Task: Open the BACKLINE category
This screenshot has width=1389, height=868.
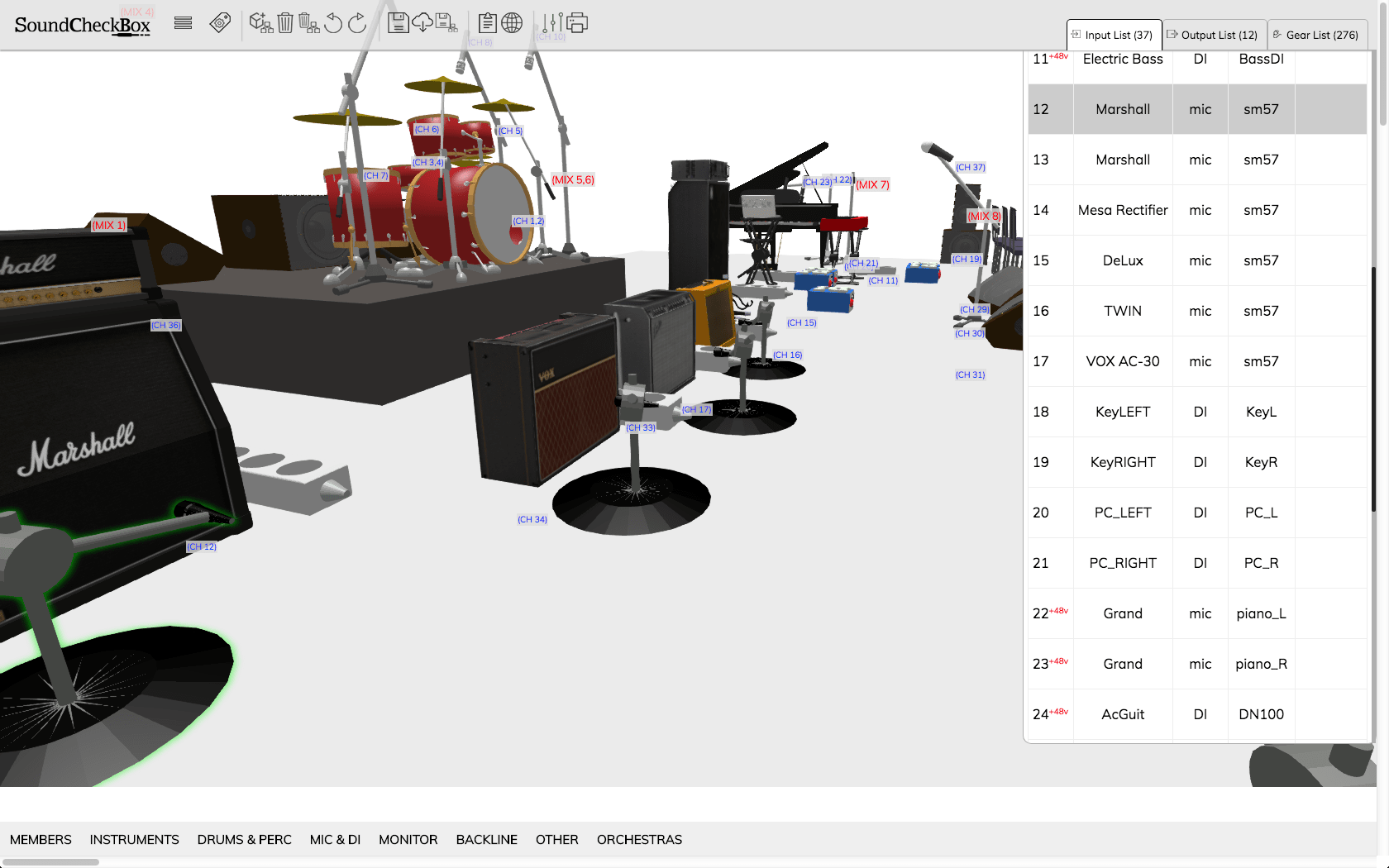Action: [x=486, y=839]
